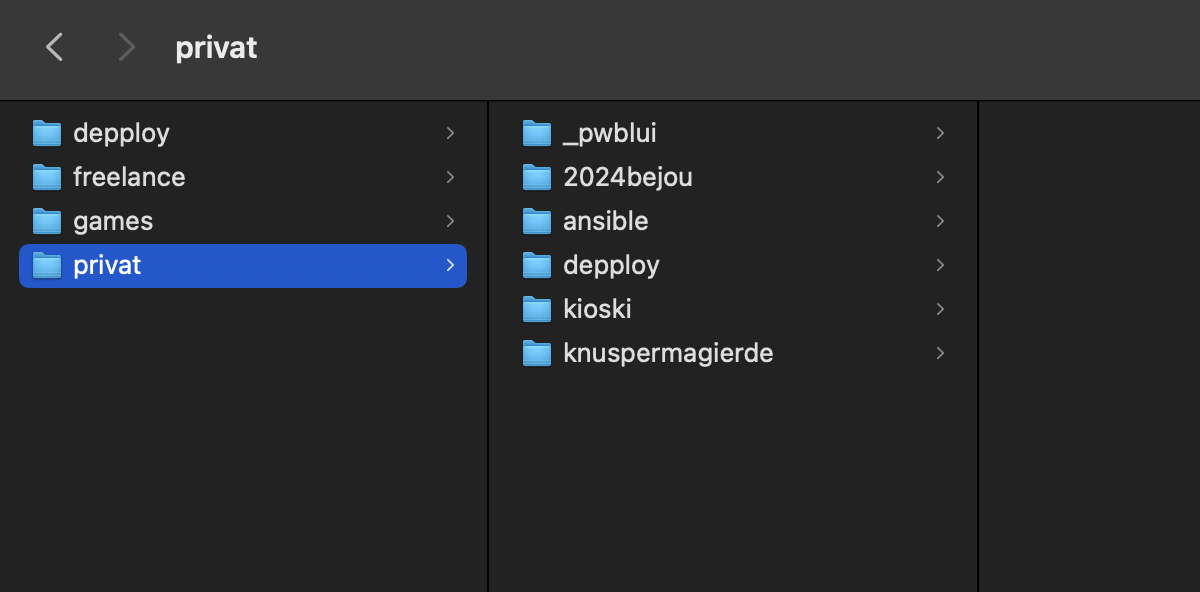
Task: Expand the ansible folder via its chevron
Action: tap(939, 221)
